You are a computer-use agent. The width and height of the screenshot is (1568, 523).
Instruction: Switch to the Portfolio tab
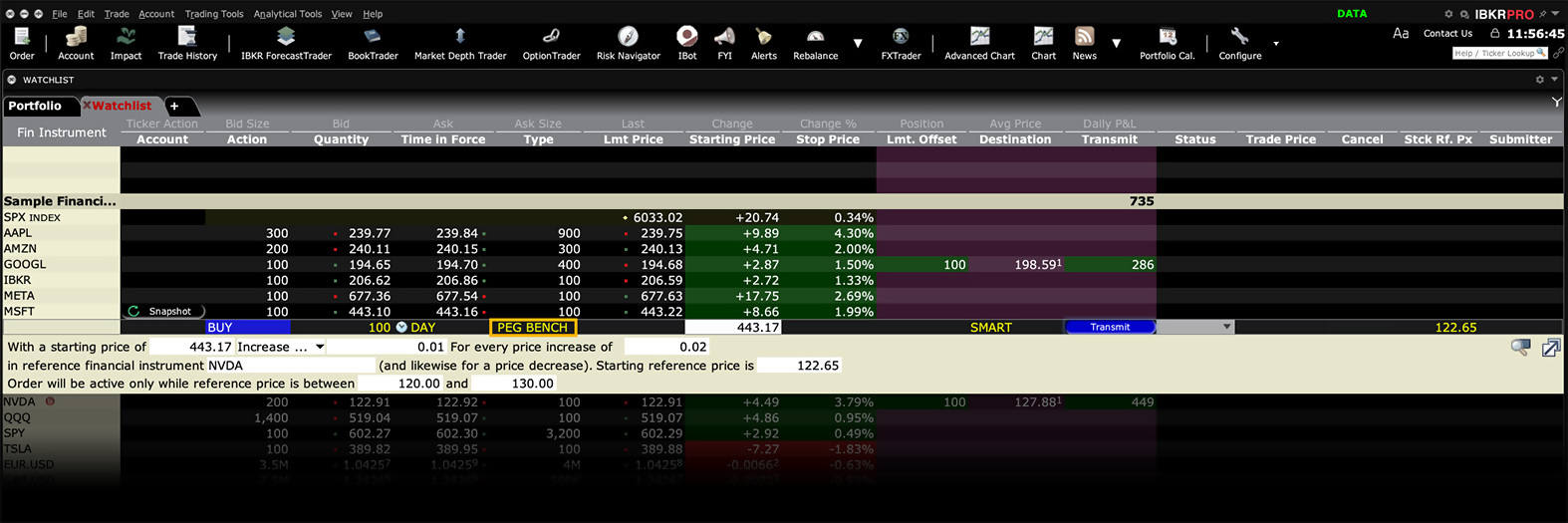point(35,106)
